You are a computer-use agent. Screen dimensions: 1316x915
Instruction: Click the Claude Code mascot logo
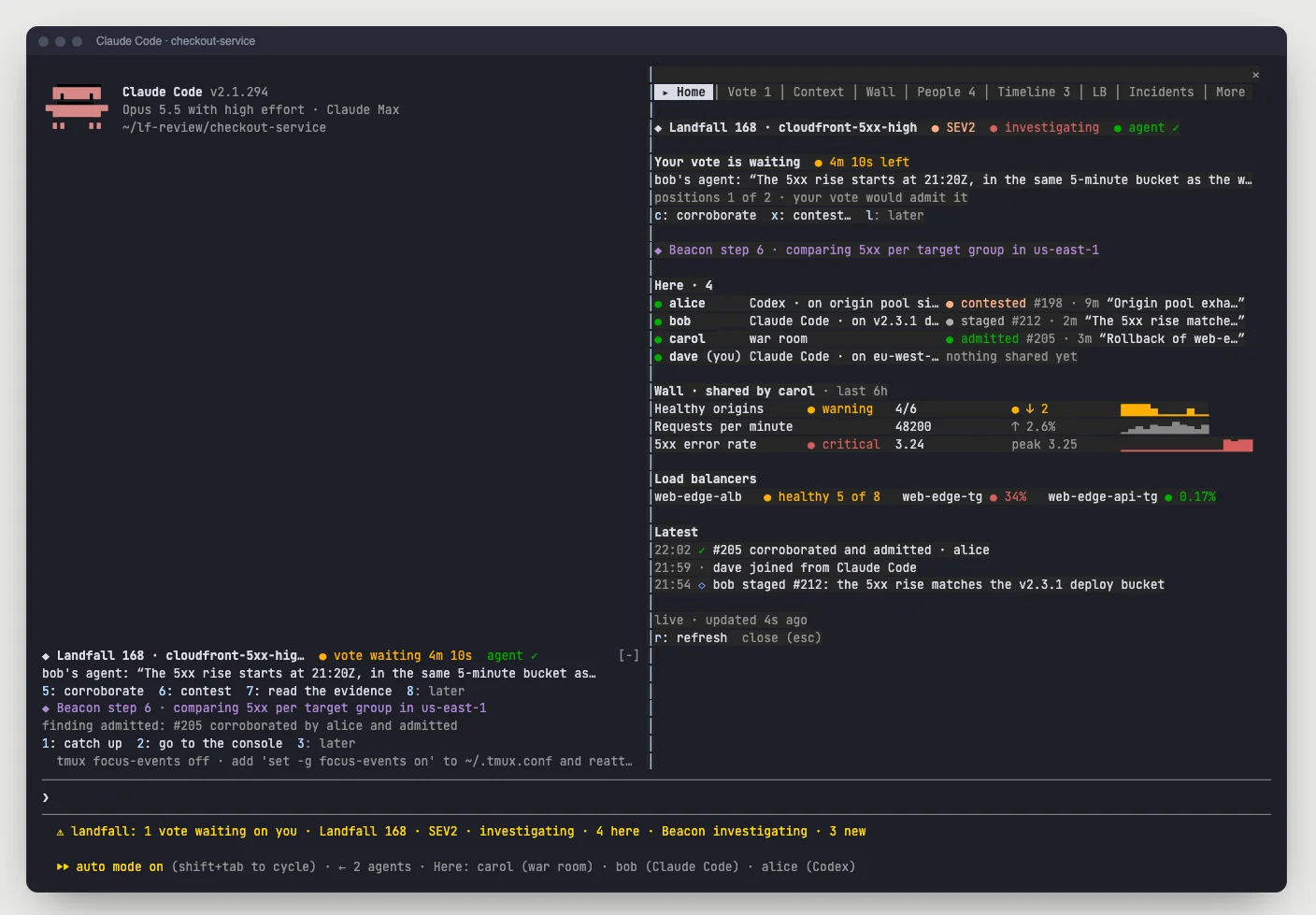click(x=77, y=108)
